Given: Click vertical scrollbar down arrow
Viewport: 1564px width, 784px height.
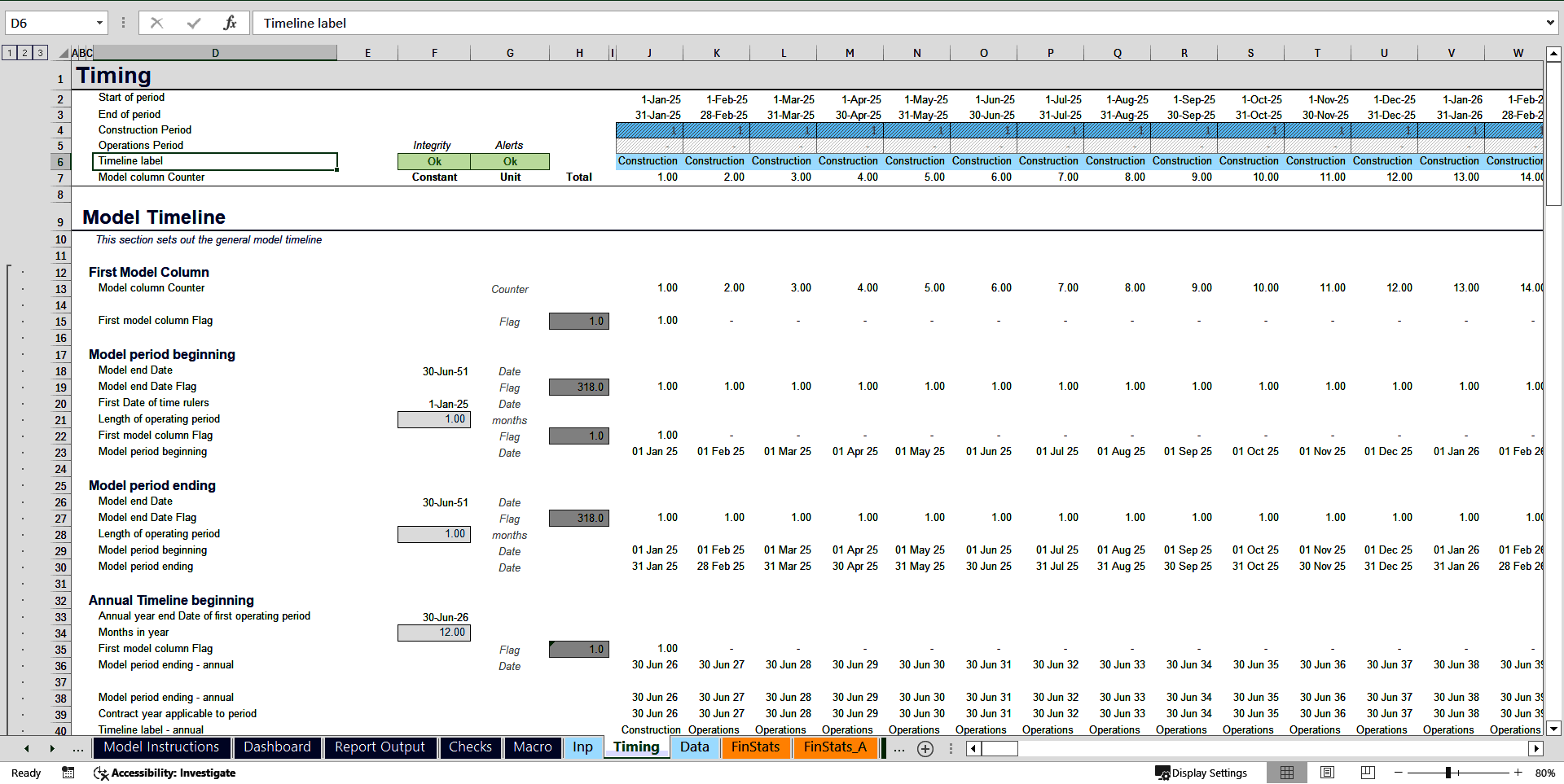Looking at the screenshot, I should tap(1553, 729).
